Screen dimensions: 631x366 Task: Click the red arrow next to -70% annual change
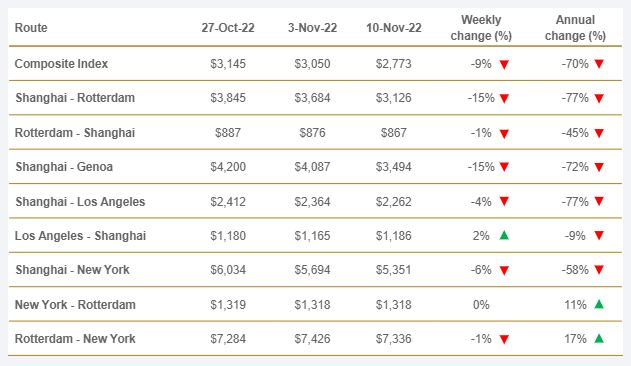click(599, 64)
